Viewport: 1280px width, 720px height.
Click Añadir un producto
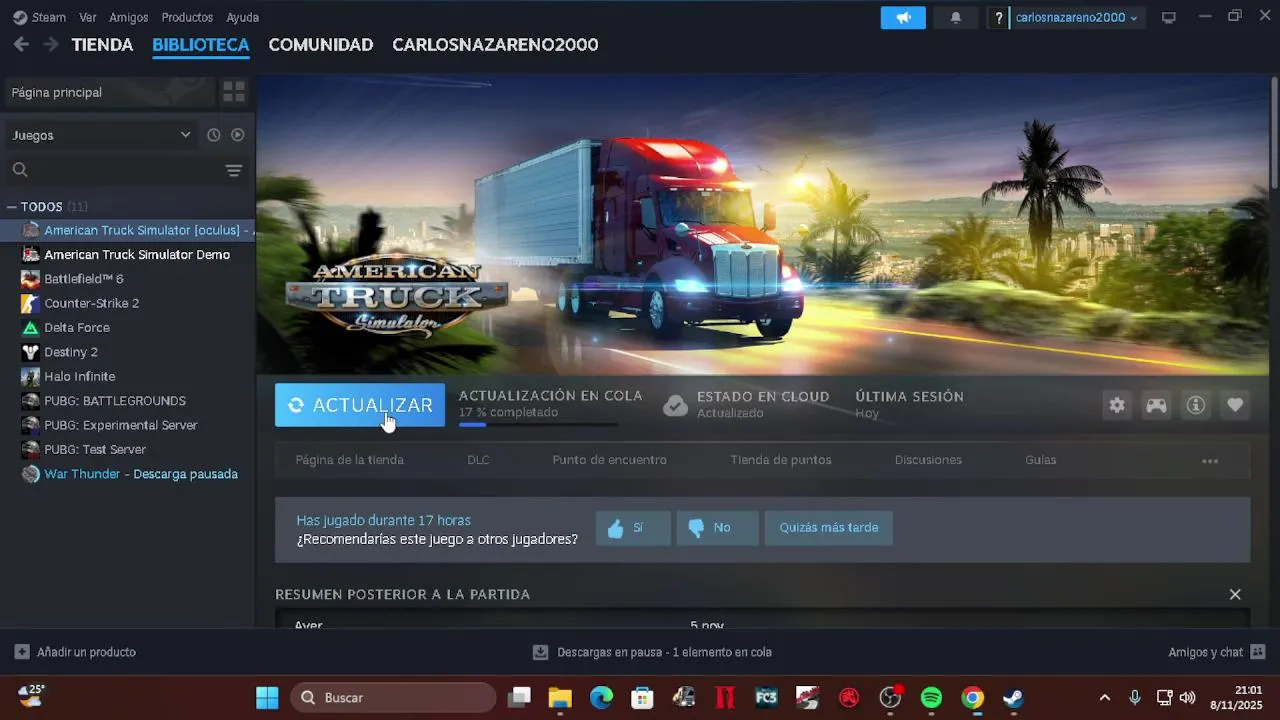(x=76, y=652)
